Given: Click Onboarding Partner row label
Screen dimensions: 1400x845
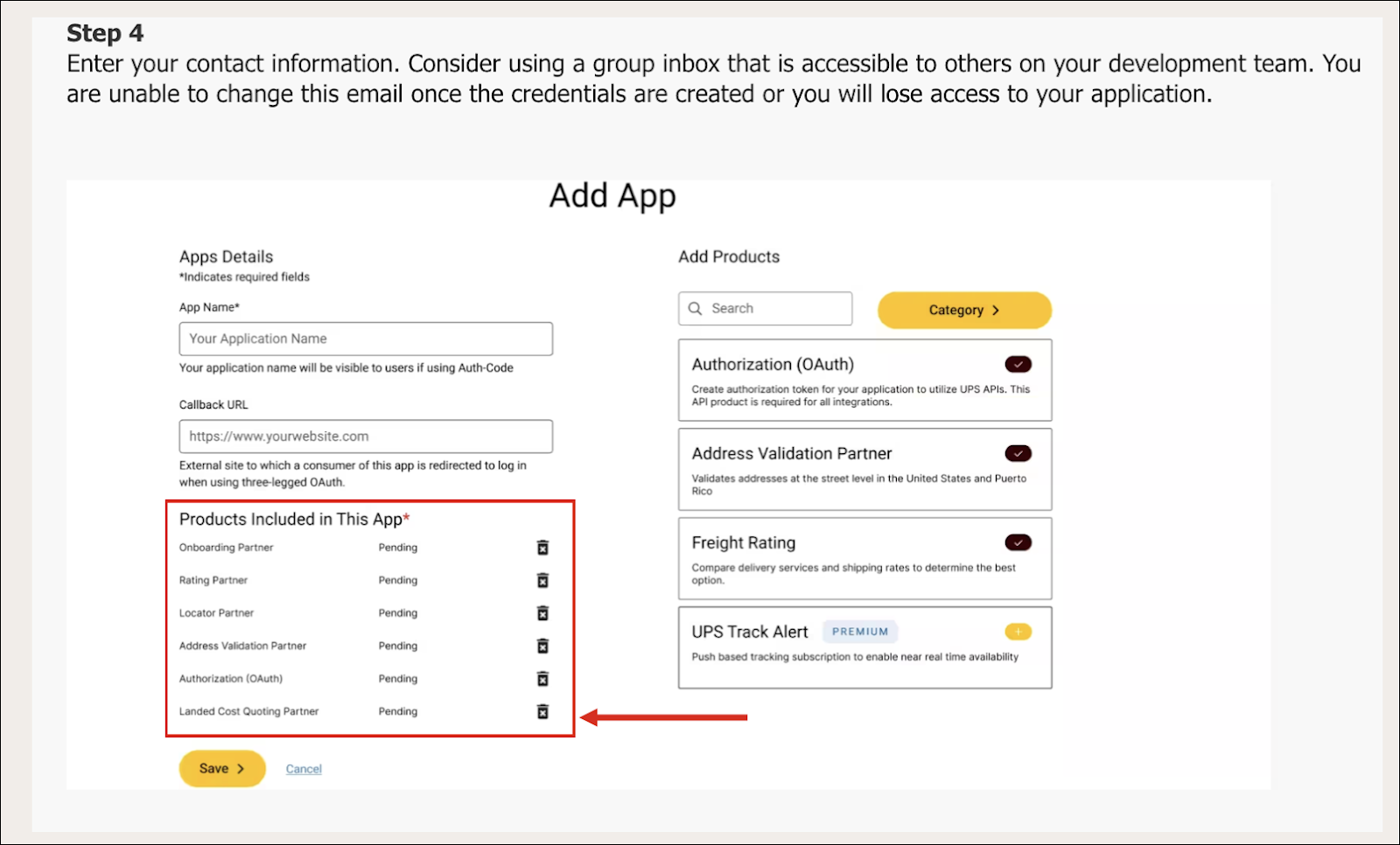Looking at the screenshot, I should tap(226, 548).
